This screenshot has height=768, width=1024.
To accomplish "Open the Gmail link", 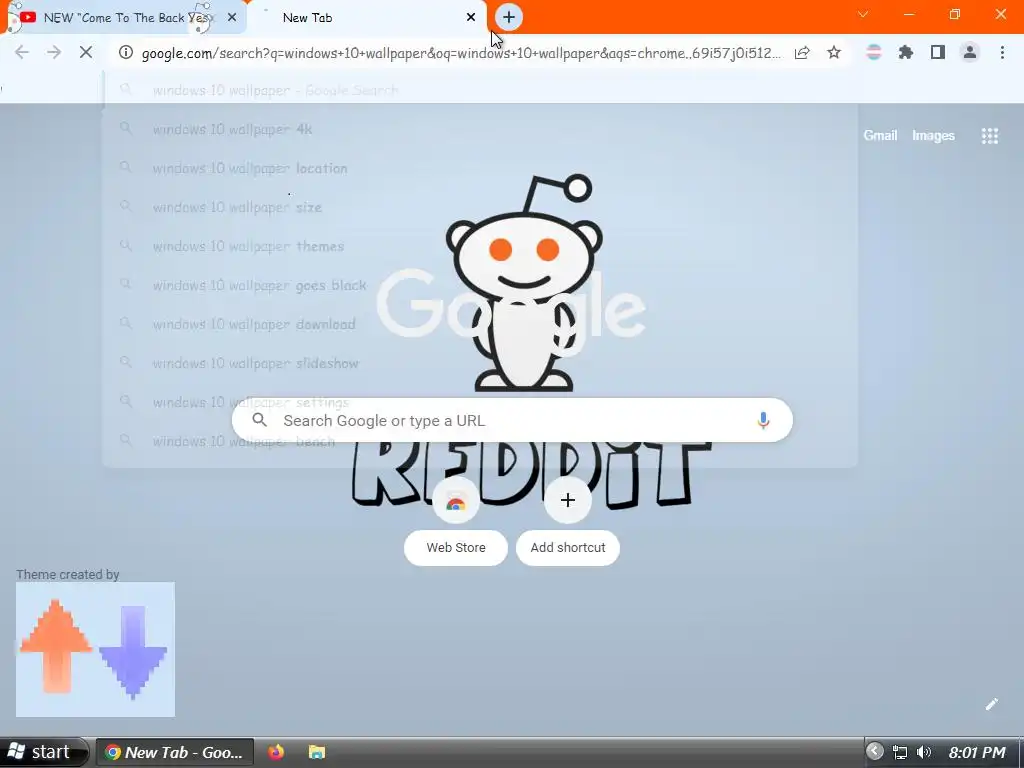I will tap(880, 135).
